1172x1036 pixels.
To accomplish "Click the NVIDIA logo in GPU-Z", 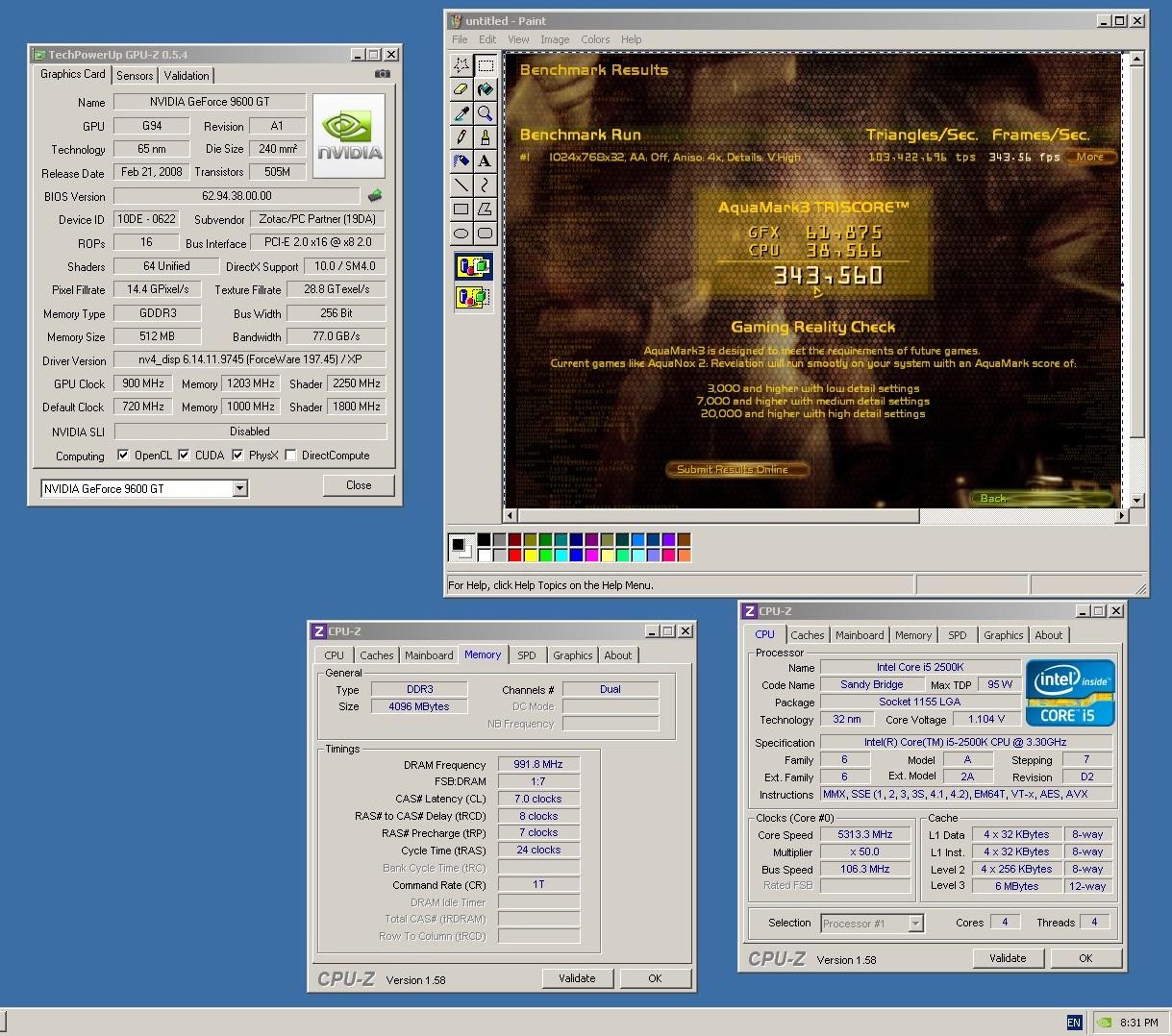I will coord(350,136).
